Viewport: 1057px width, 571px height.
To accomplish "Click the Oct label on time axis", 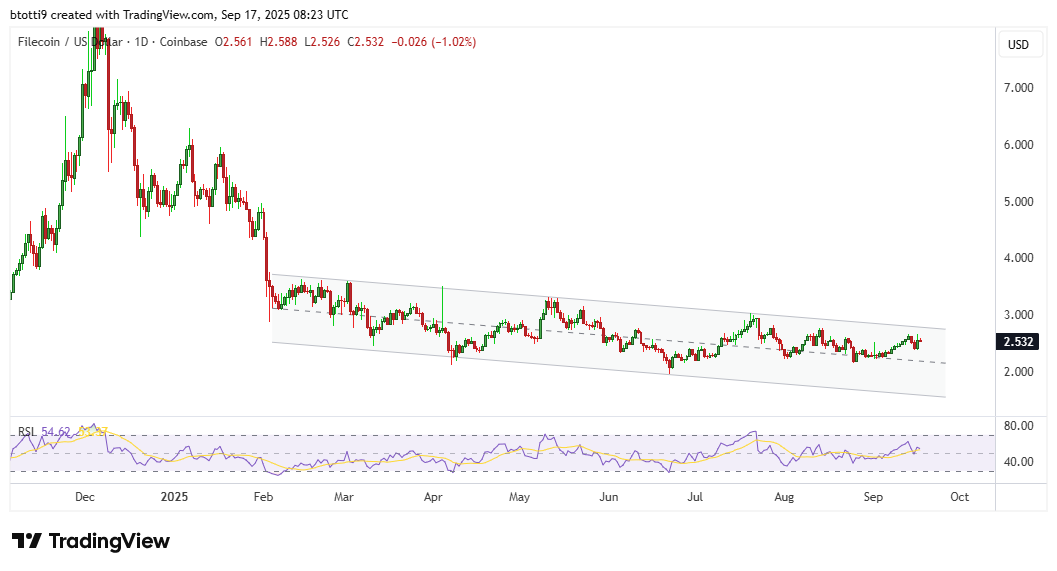I will pos(959,496).
